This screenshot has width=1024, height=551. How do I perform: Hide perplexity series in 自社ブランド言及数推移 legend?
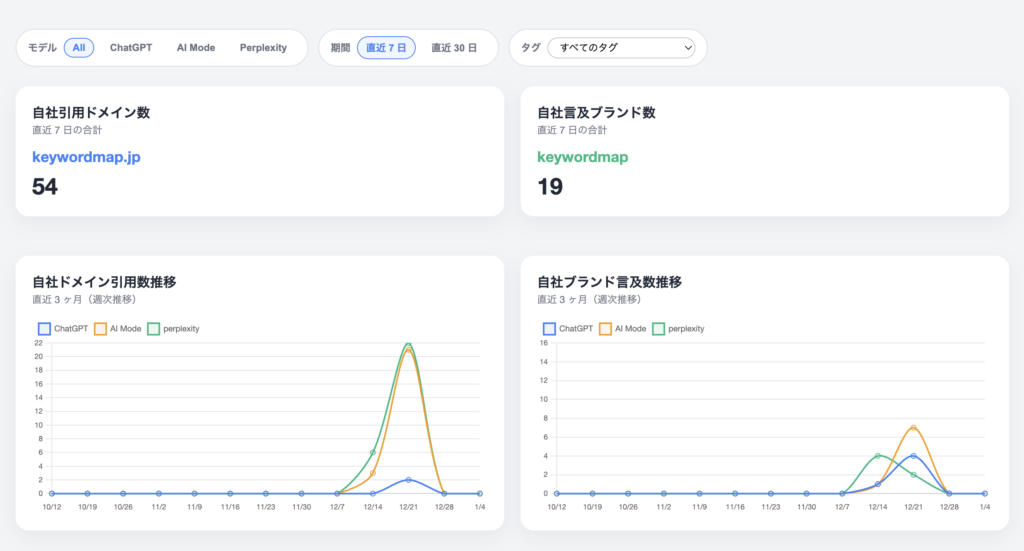[659, 328]
